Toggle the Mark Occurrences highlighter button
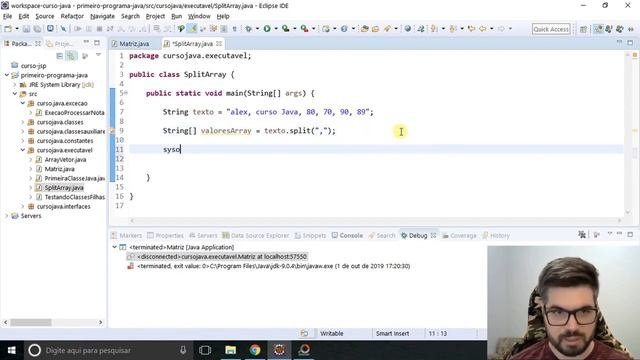Viewport: 640px width, 360px height. coord(192,29)
